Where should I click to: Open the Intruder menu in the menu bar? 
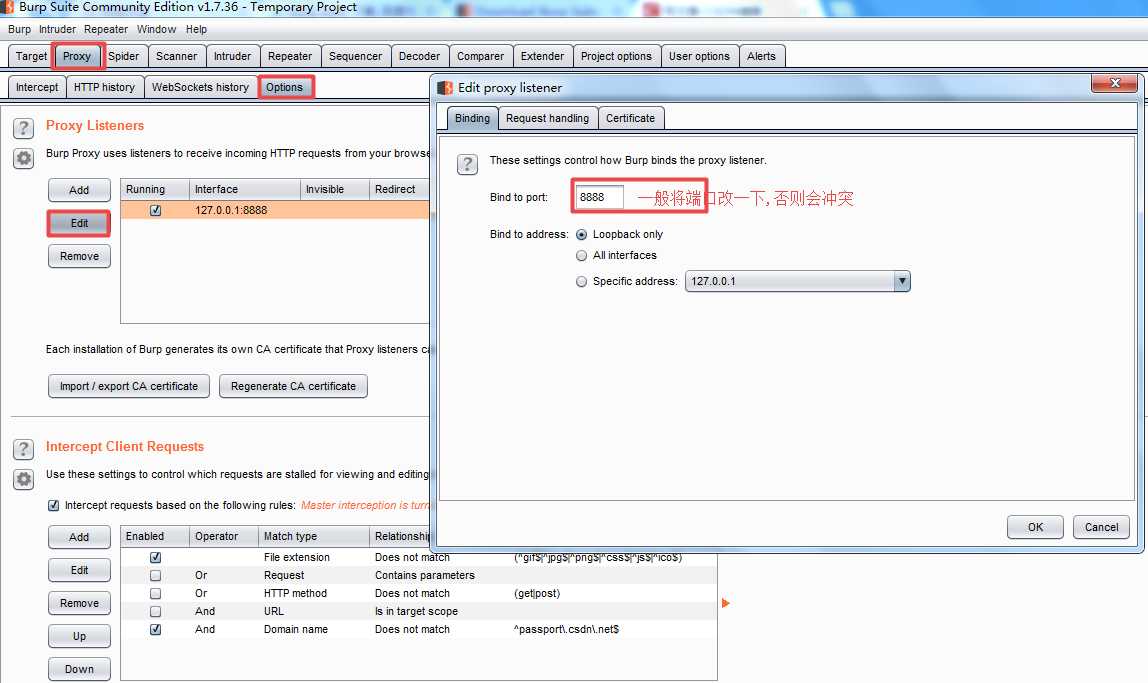click(x=57, y=29)
